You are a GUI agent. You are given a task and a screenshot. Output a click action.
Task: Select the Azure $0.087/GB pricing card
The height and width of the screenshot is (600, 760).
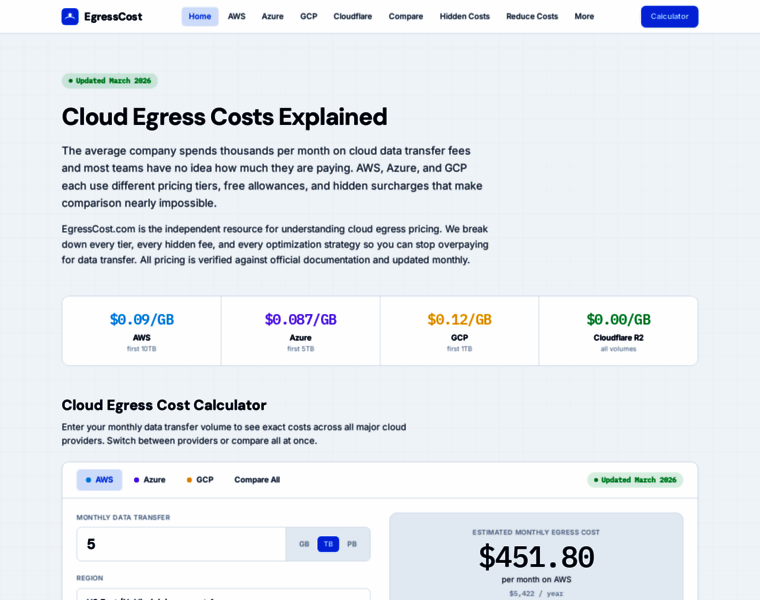coord(301,331)
